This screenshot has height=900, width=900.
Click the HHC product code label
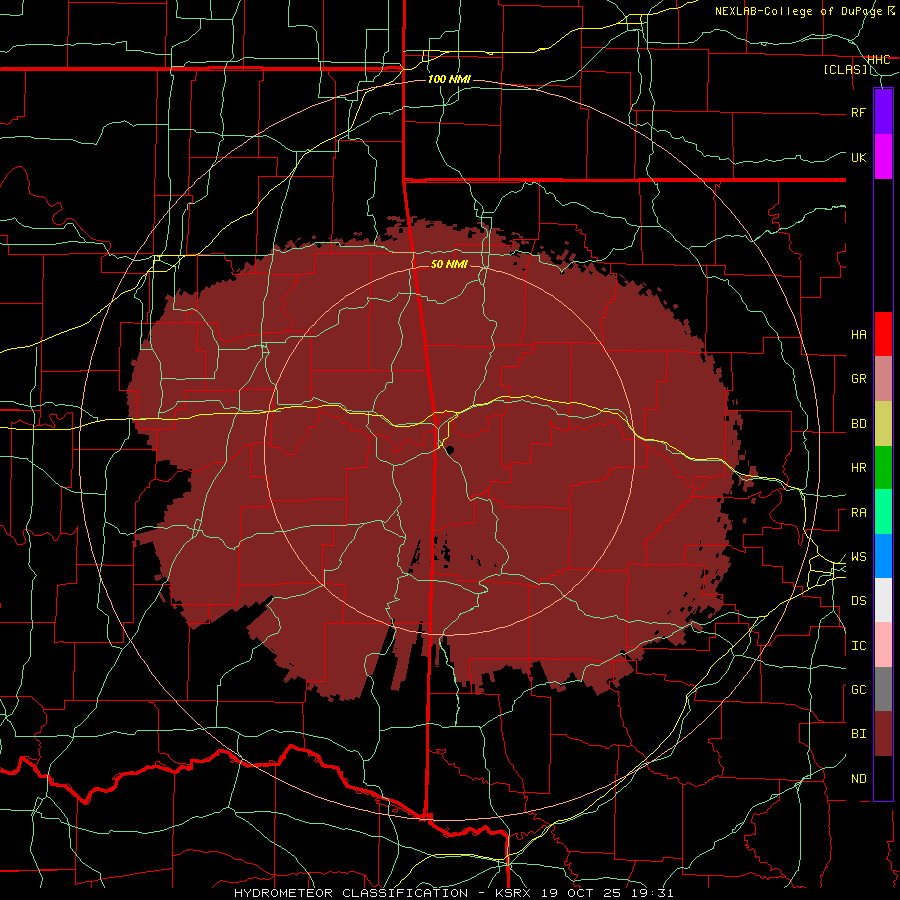click(878, 59)
